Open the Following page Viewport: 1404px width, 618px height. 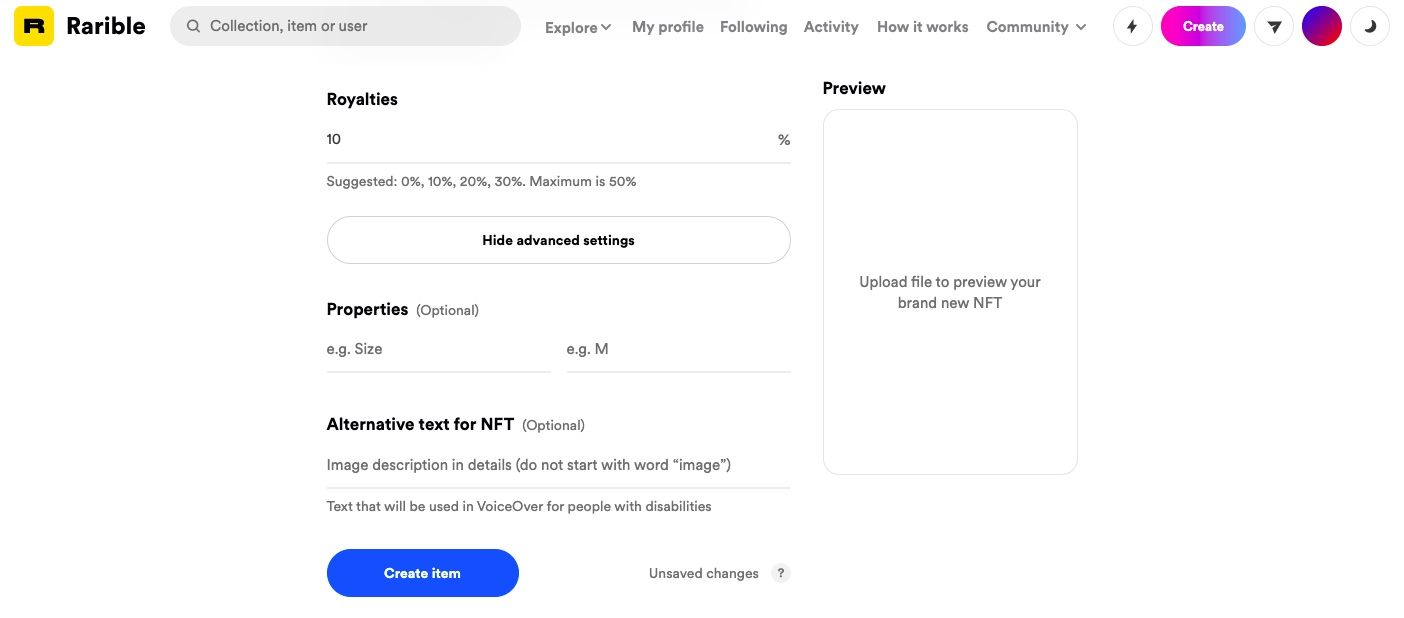coord(753,27)
